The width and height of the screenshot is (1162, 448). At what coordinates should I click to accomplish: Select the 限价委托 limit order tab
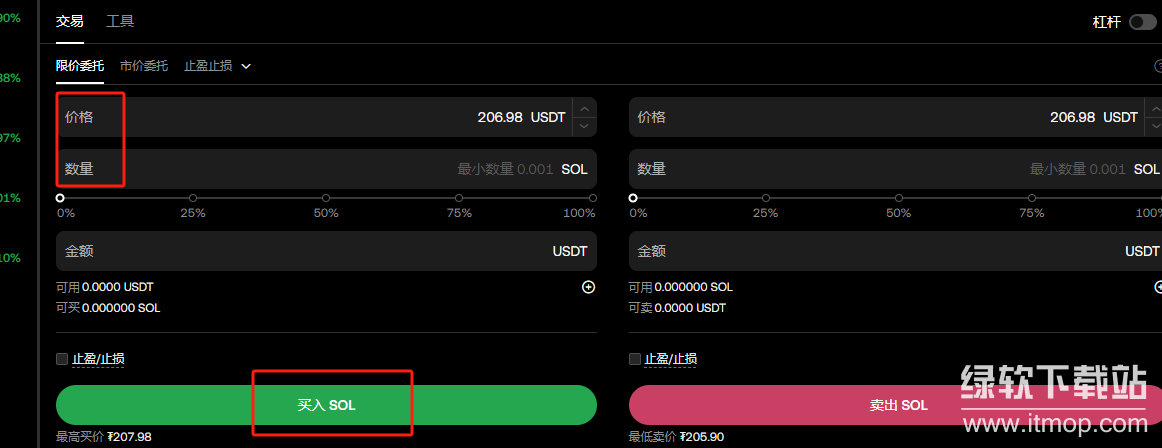coord(80,66)
